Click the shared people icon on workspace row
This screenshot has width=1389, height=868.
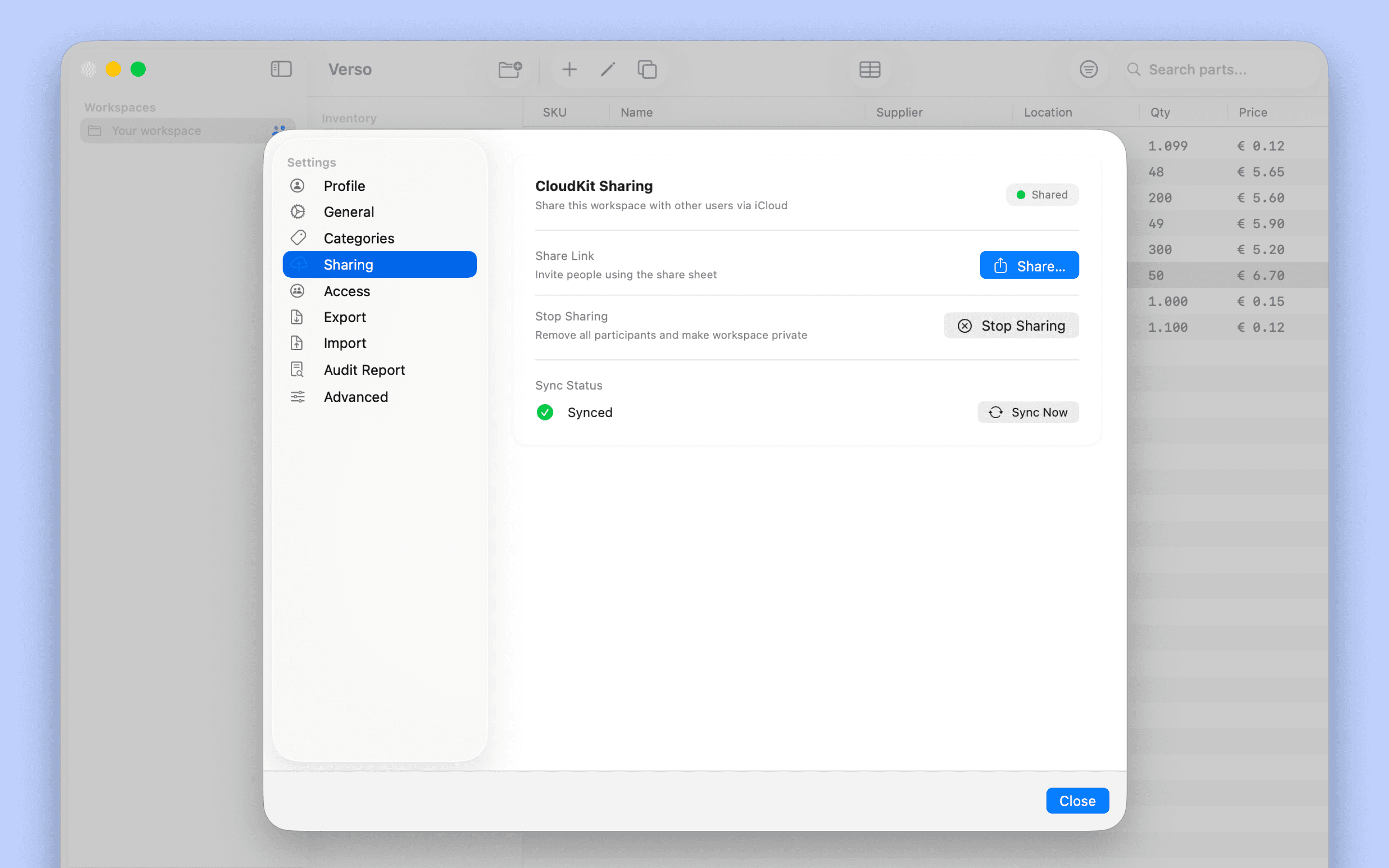pyautogui.click(x=279, y=130)
